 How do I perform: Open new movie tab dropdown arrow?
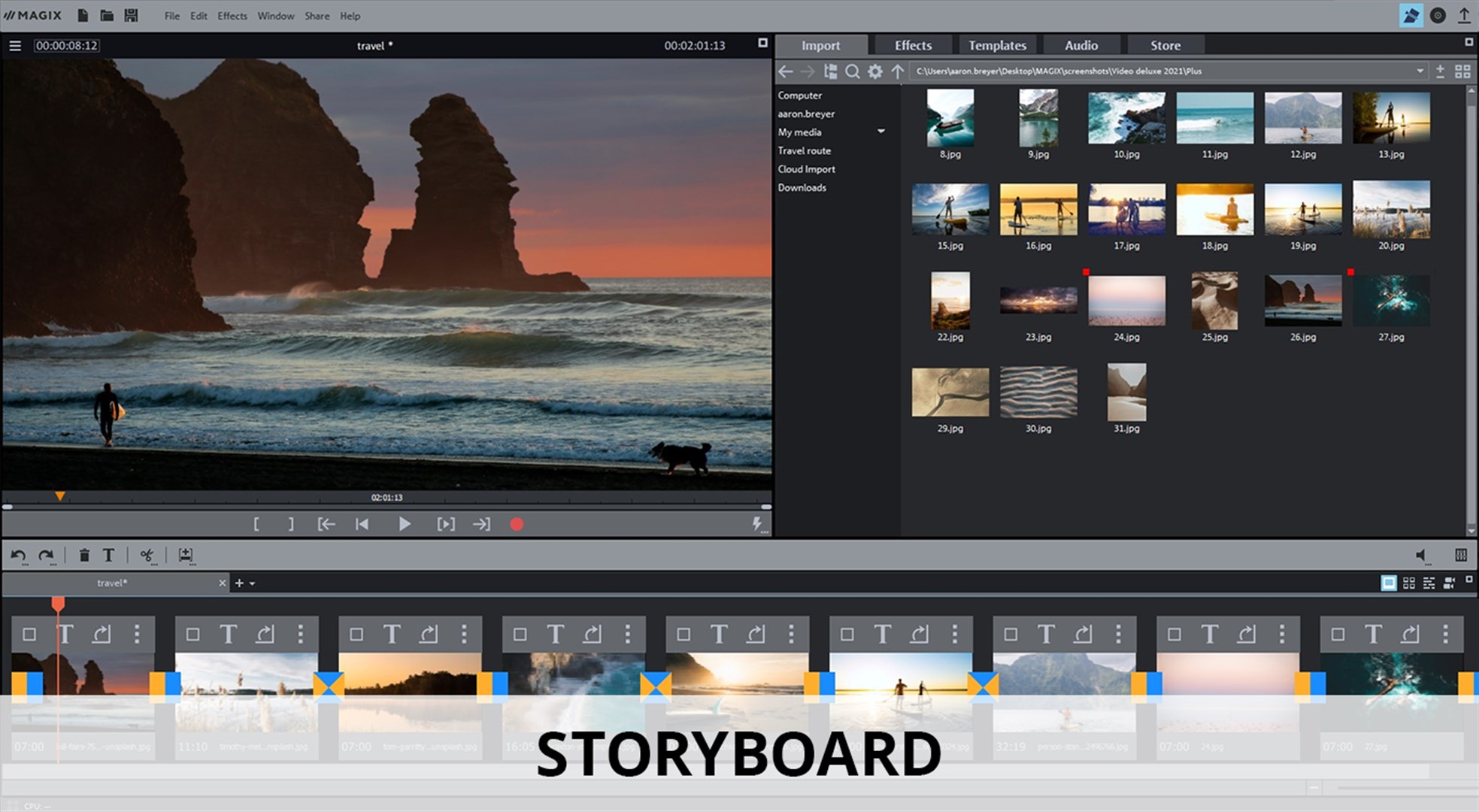click(252, 583)
